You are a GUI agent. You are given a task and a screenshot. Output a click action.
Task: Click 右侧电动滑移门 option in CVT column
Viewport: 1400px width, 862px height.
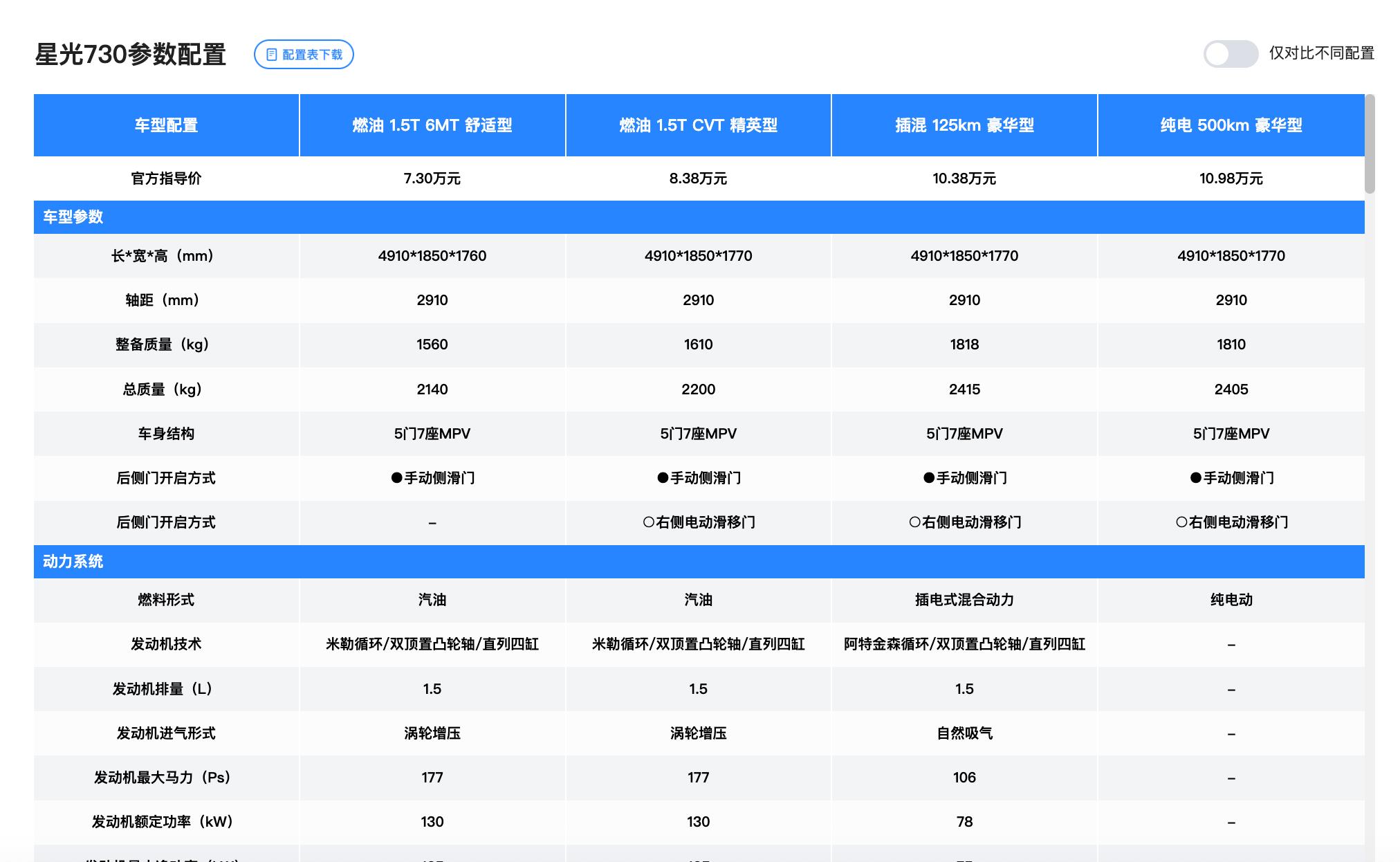[x=699, y=522]
